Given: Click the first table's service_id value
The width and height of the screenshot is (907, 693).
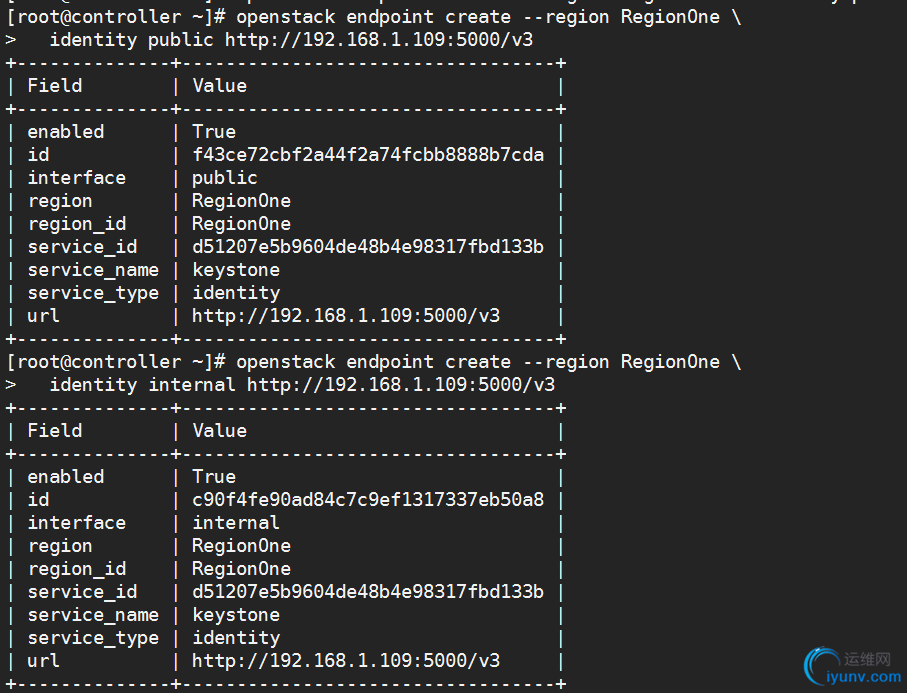Looking at the screenshot, I should [x=368, y=247].
